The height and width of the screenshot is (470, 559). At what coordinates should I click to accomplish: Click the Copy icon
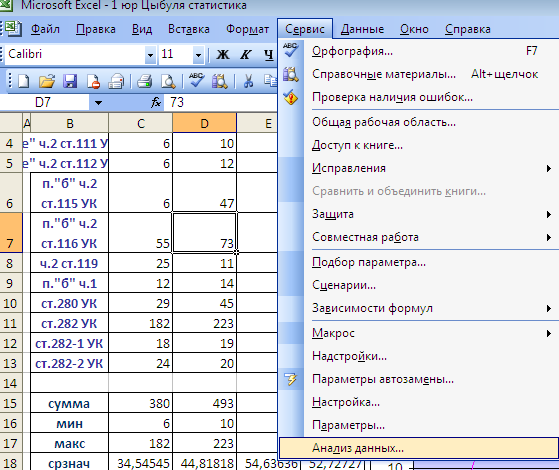[x=271, y=82]
